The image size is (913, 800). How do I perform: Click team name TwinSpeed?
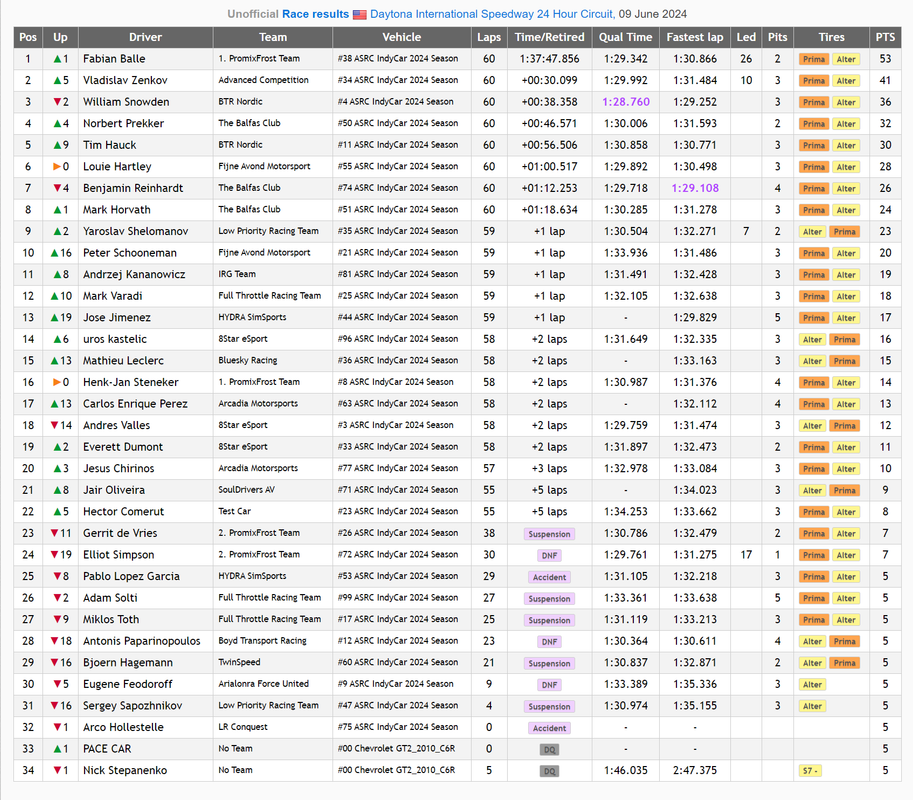[x=239, y=663]
